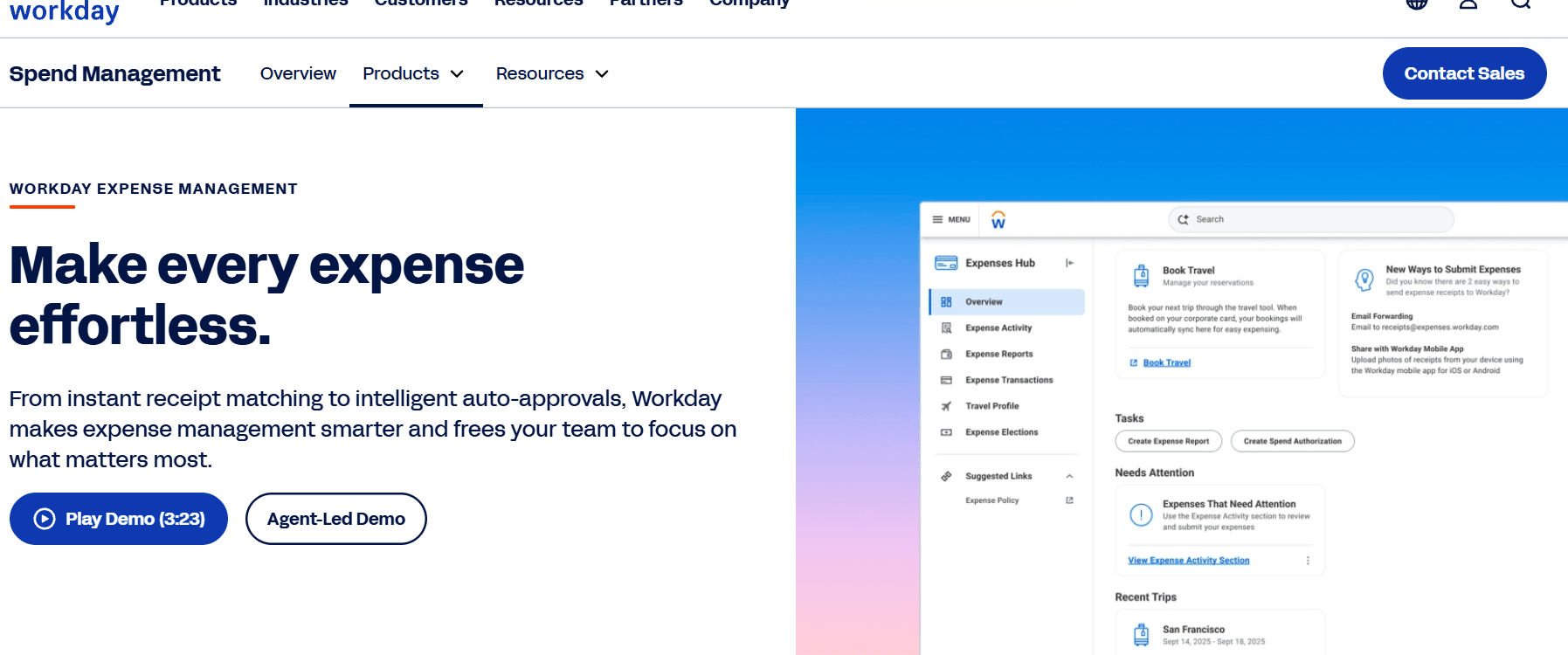Open the language globe icon
This screenshot has width=1568, height=655.
tap(1417, 3)
